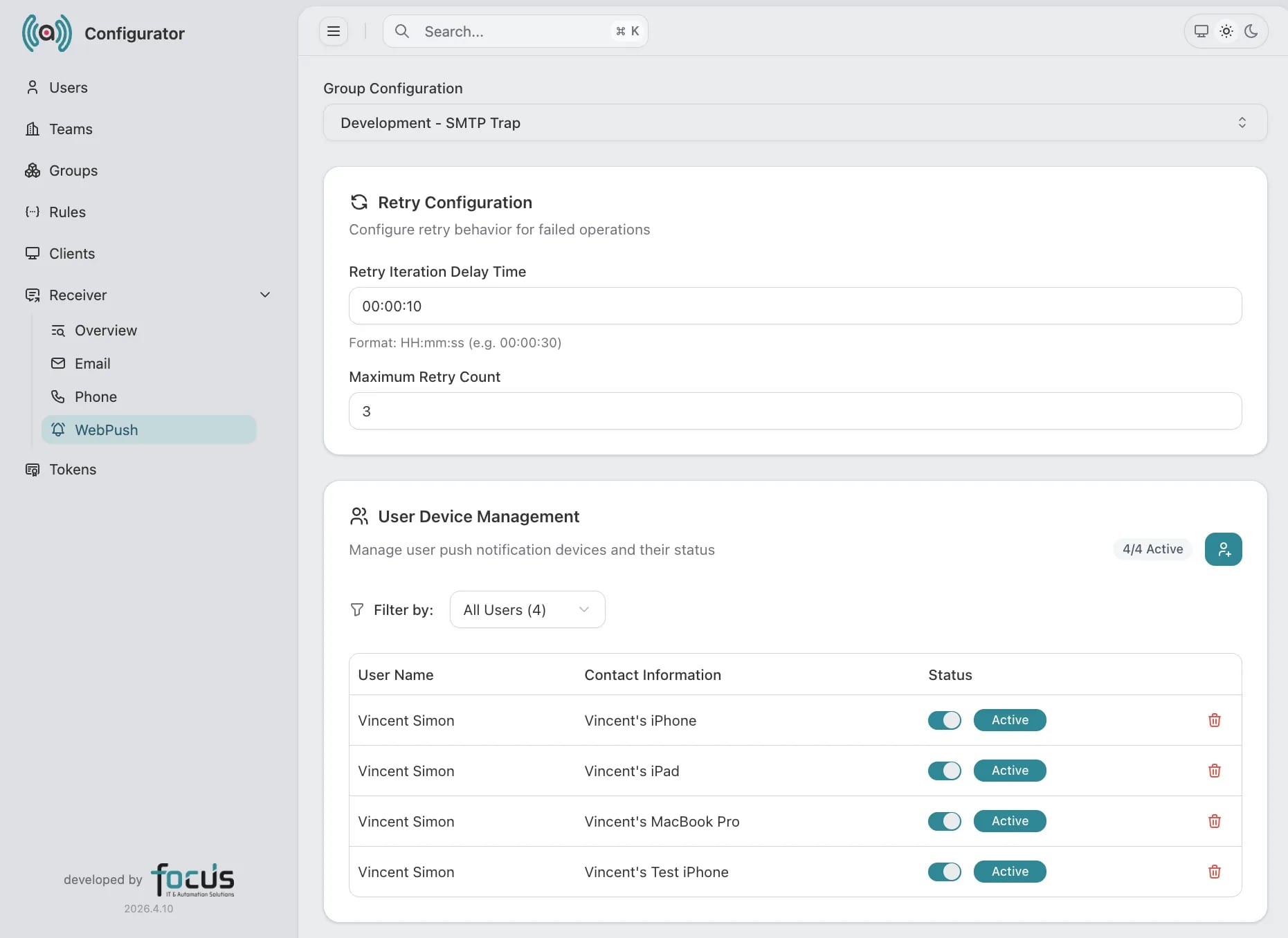The height and width of the screenshot is (938, 1288).
Task: Open the All Users (4) filter dropdown
Action: coord(527,609)
